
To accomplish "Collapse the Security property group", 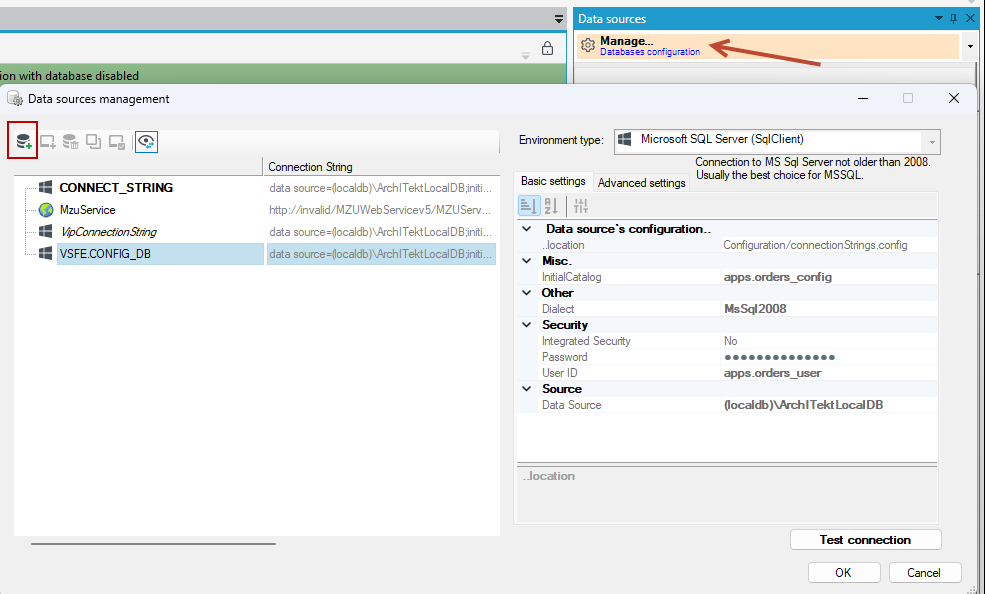I will click(x=526, y=325).
